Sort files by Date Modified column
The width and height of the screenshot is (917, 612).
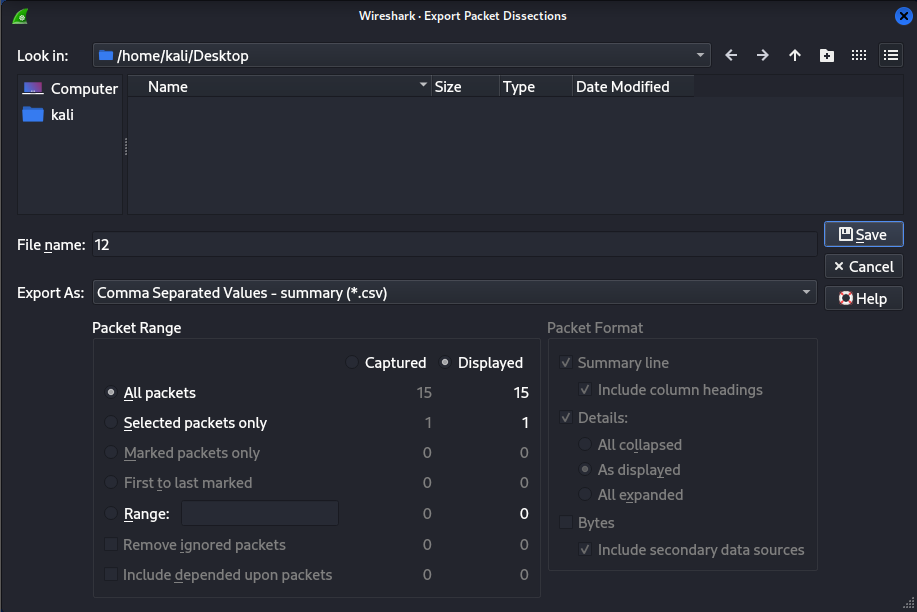[633, 87]
